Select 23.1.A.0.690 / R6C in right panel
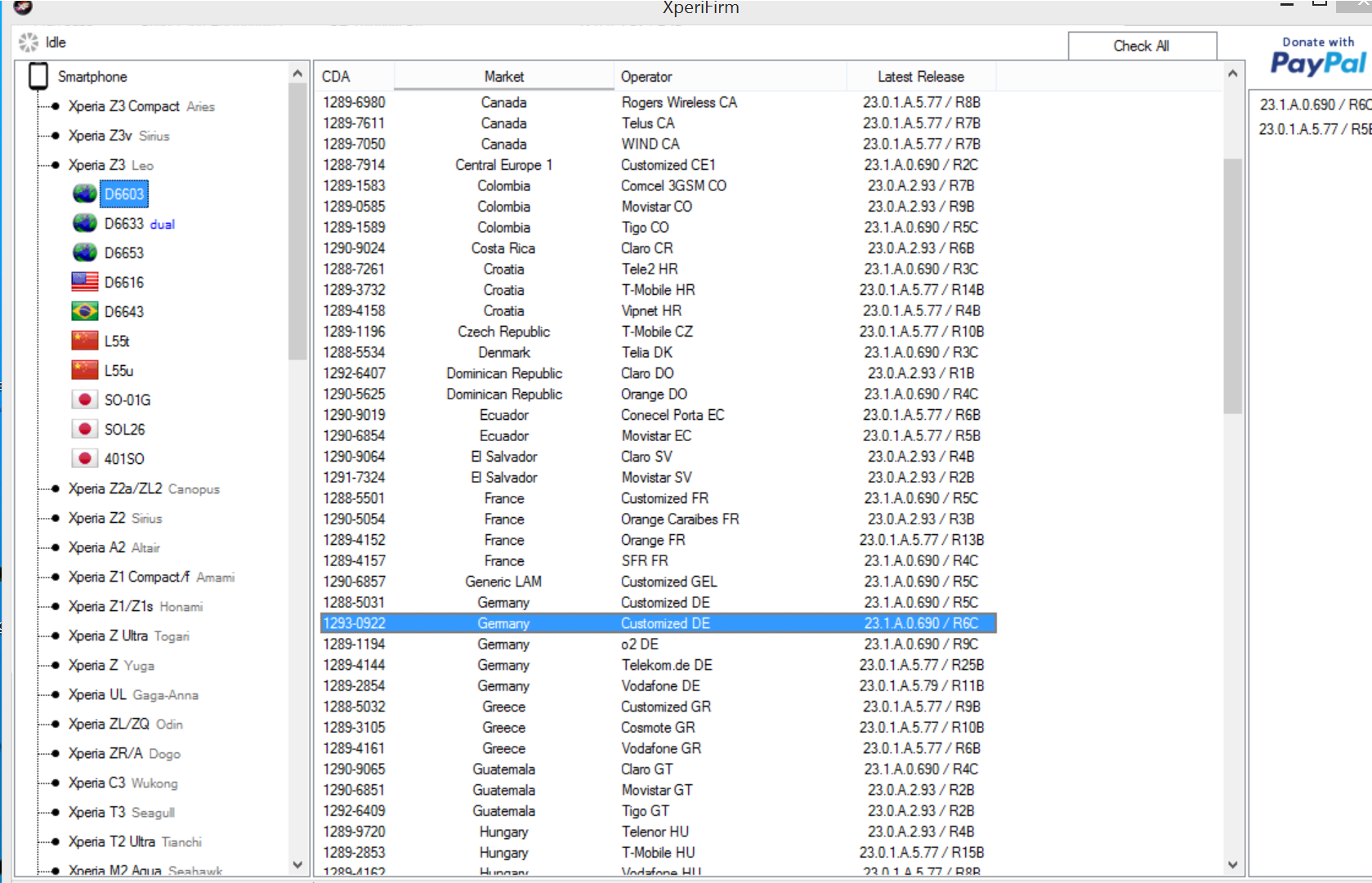This screenshot has width=1372, height=883. 1315,105
